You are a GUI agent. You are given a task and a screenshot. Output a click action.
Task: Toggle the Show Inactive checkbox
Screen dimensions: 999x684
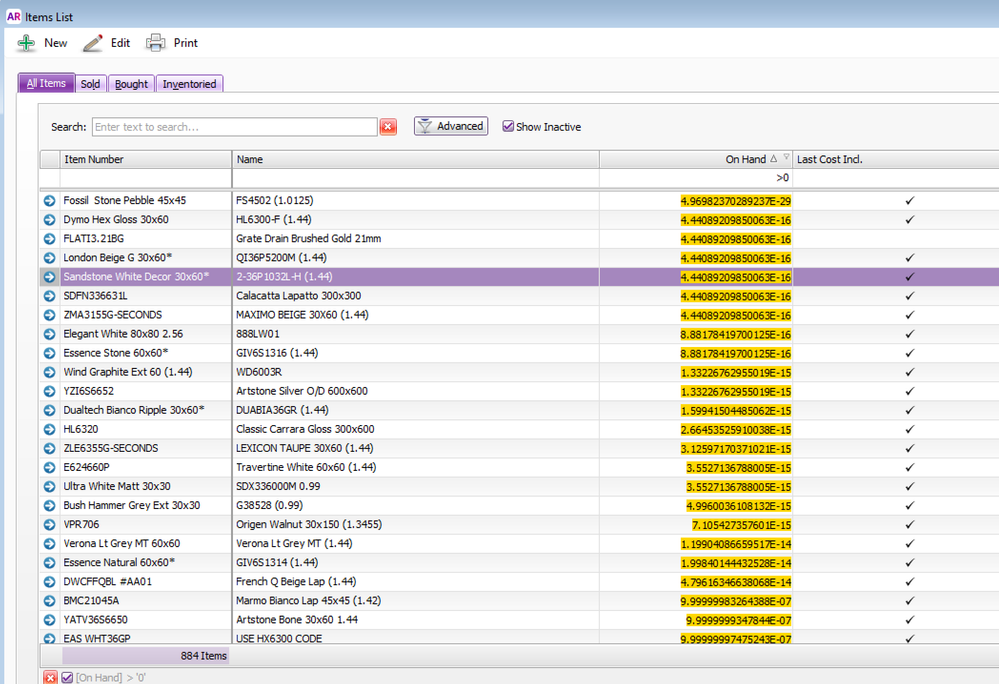[x=508, y=127]
